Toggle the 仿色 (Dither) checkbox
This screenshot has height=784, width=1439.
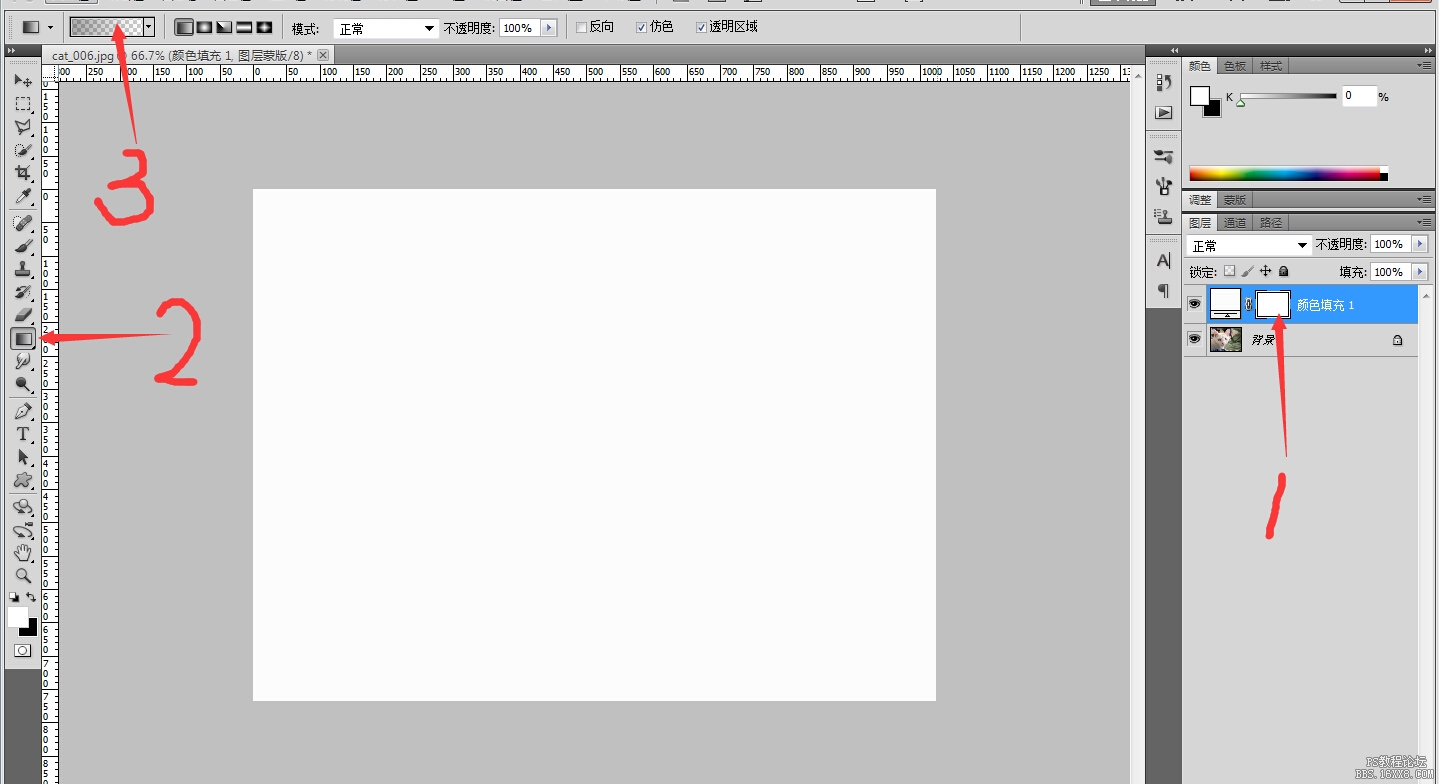[642, 27]
